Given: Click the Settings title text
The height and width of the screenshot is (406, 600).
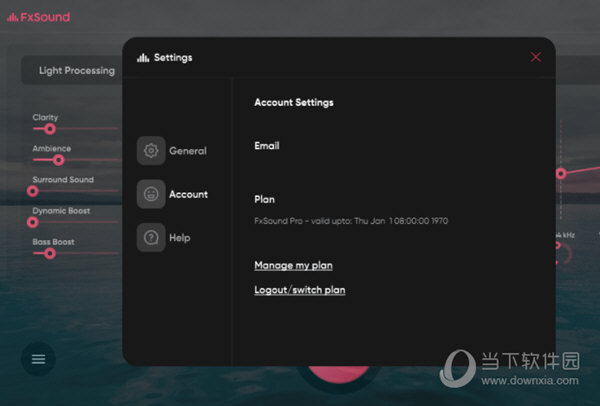Looking at the screenshot, I should tap(173, 58).
